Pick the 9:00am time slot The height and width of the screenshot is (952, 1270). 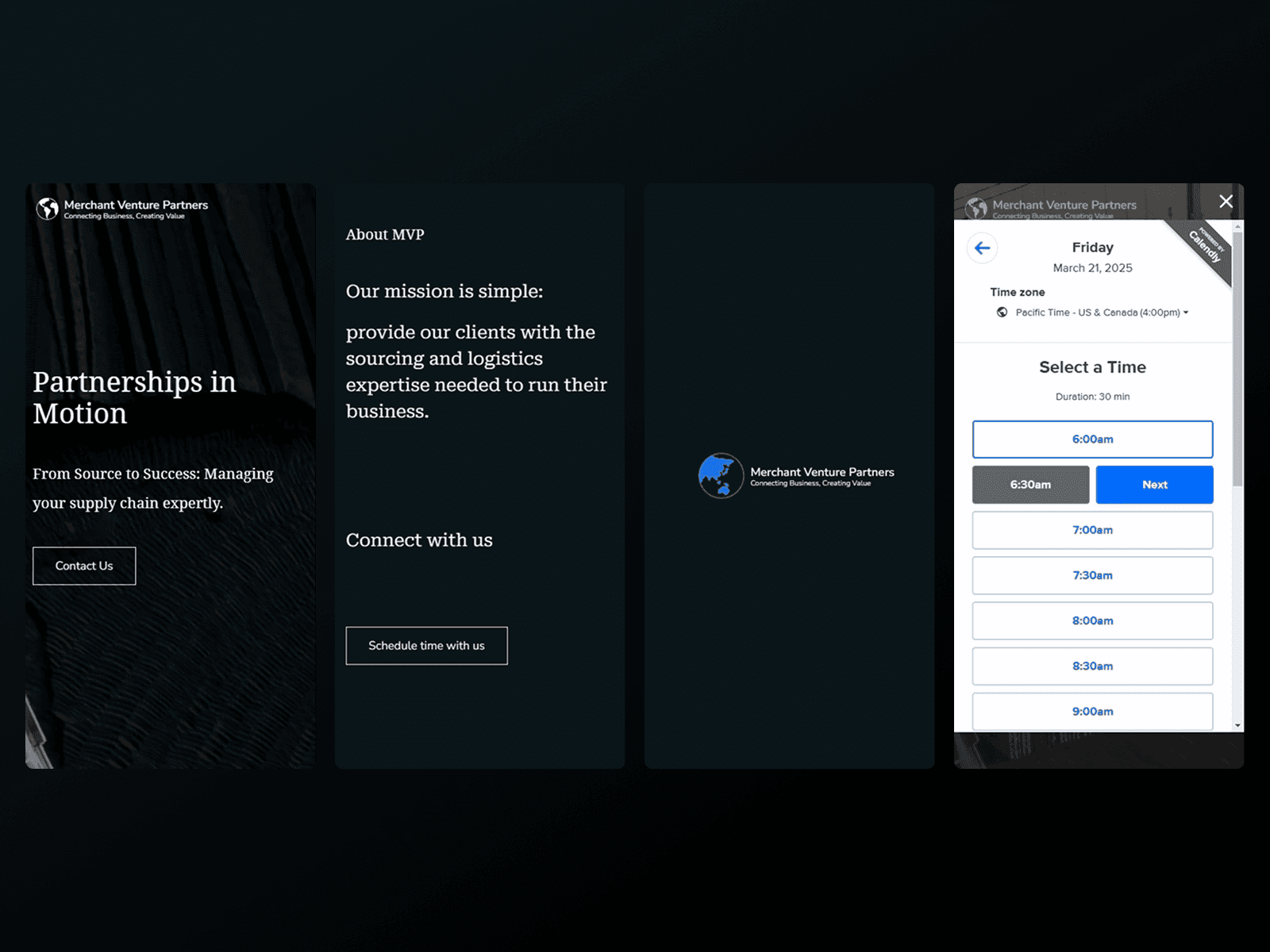1092,712
